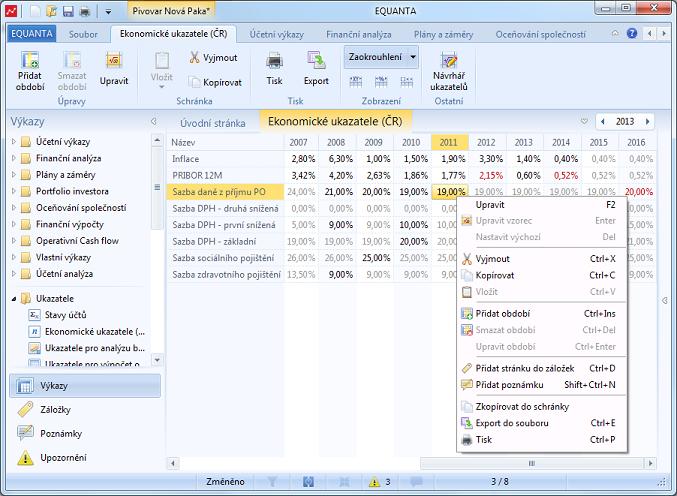
Task: Choose Tisk in context menu
Action: coord(542,439)
